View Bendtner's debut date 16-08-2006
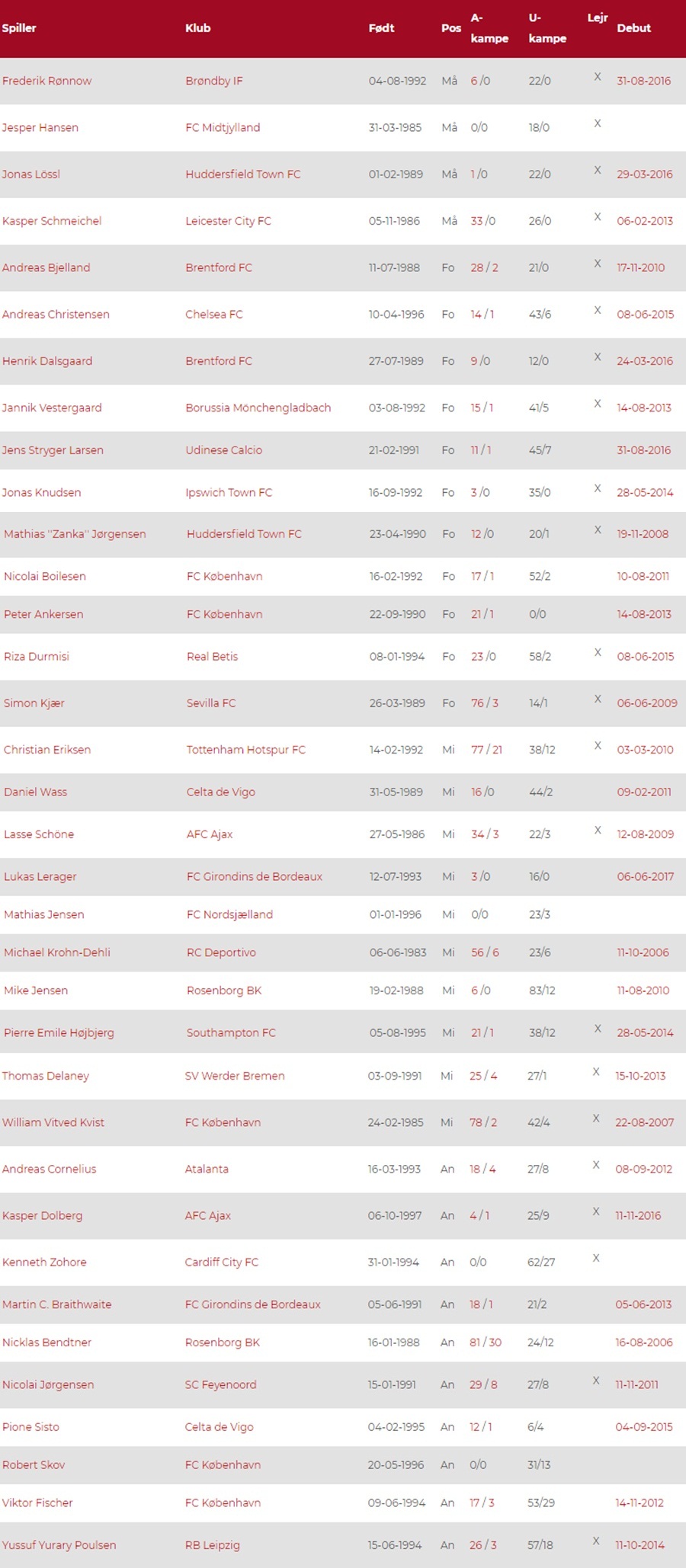This screenshot has height=1568, width=686. (644, 1342)
